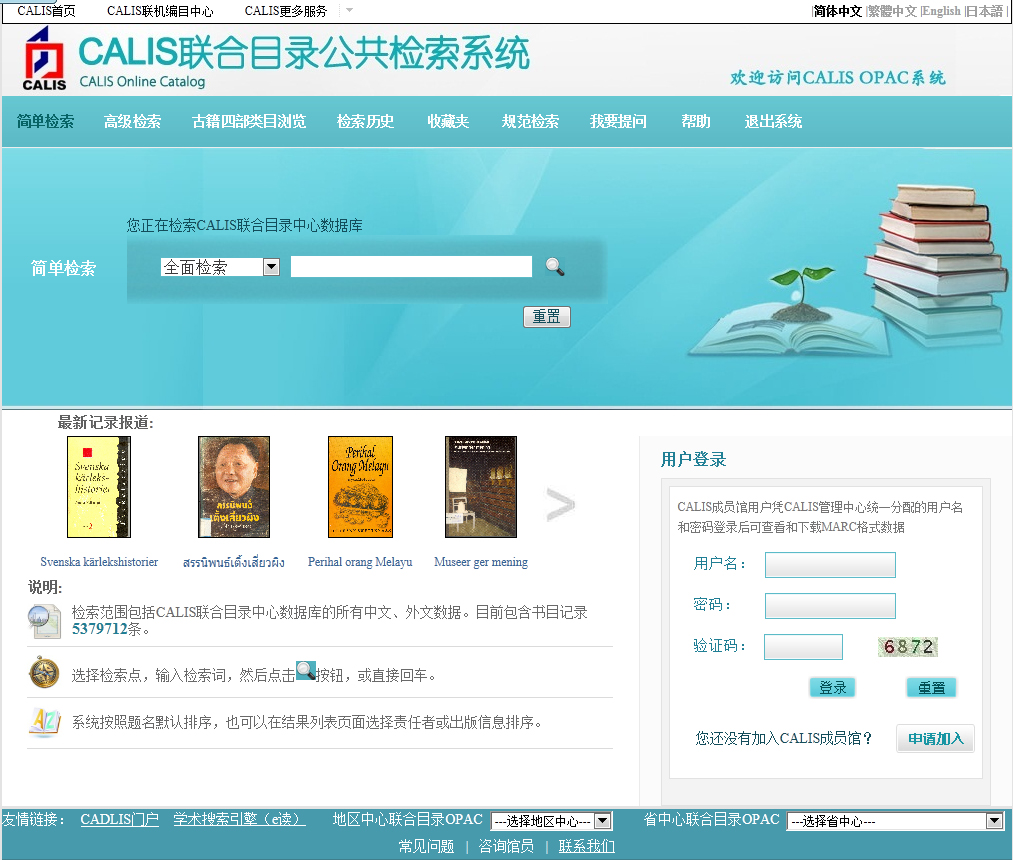Switch language to English link
The width and height of the screenshot is (1013, 860).
tap(940, 11)
